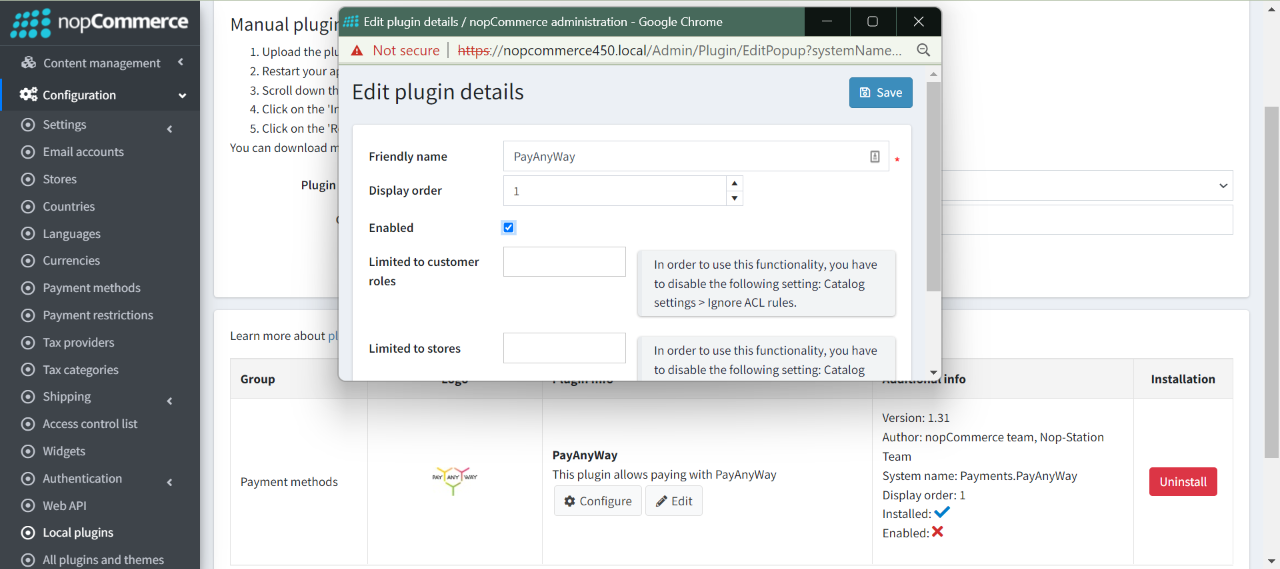Click the nopCommerce logo

click(x=99, y=21)
